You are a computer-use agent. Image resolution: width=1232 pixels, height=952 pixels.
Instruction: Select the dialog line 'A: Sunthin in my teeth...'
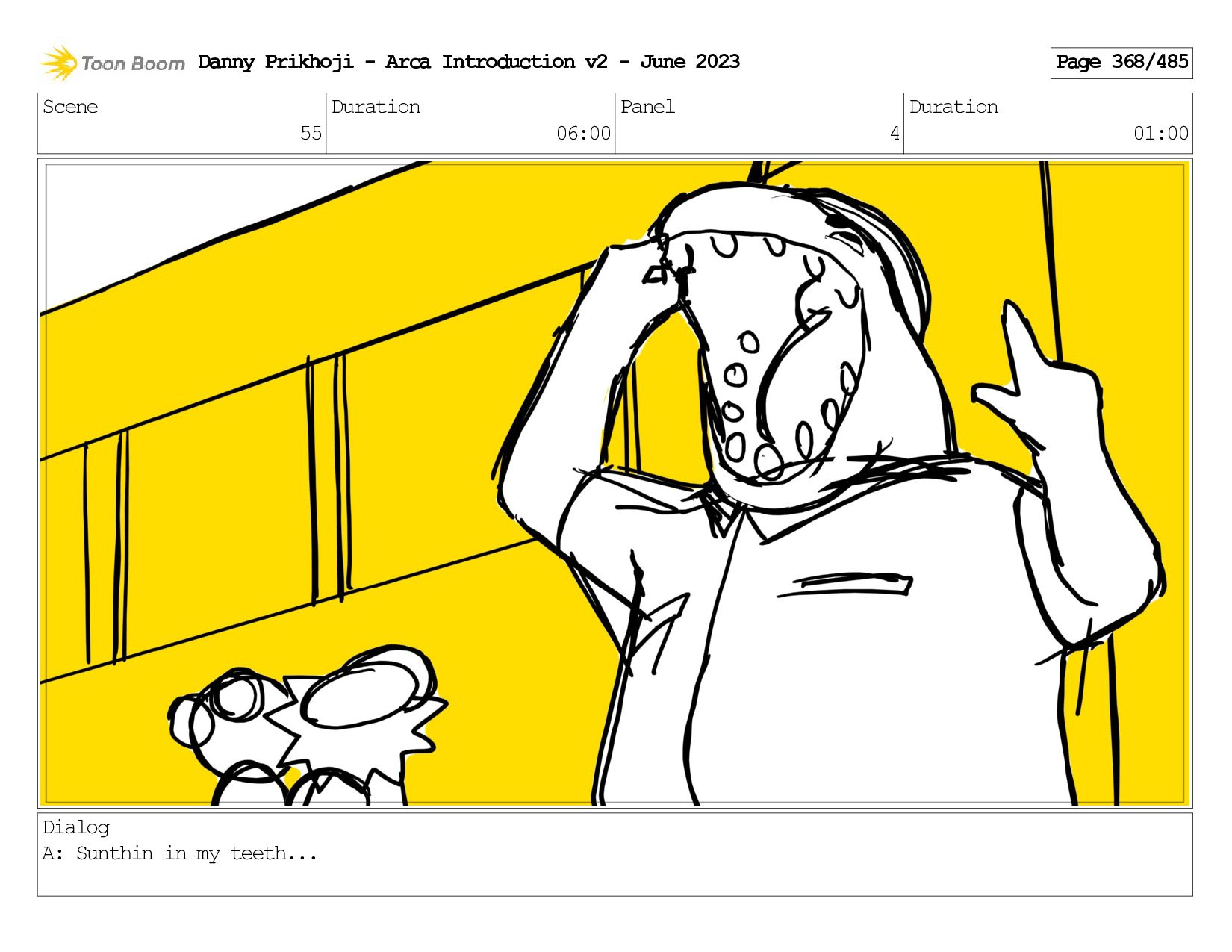[180, 853]
